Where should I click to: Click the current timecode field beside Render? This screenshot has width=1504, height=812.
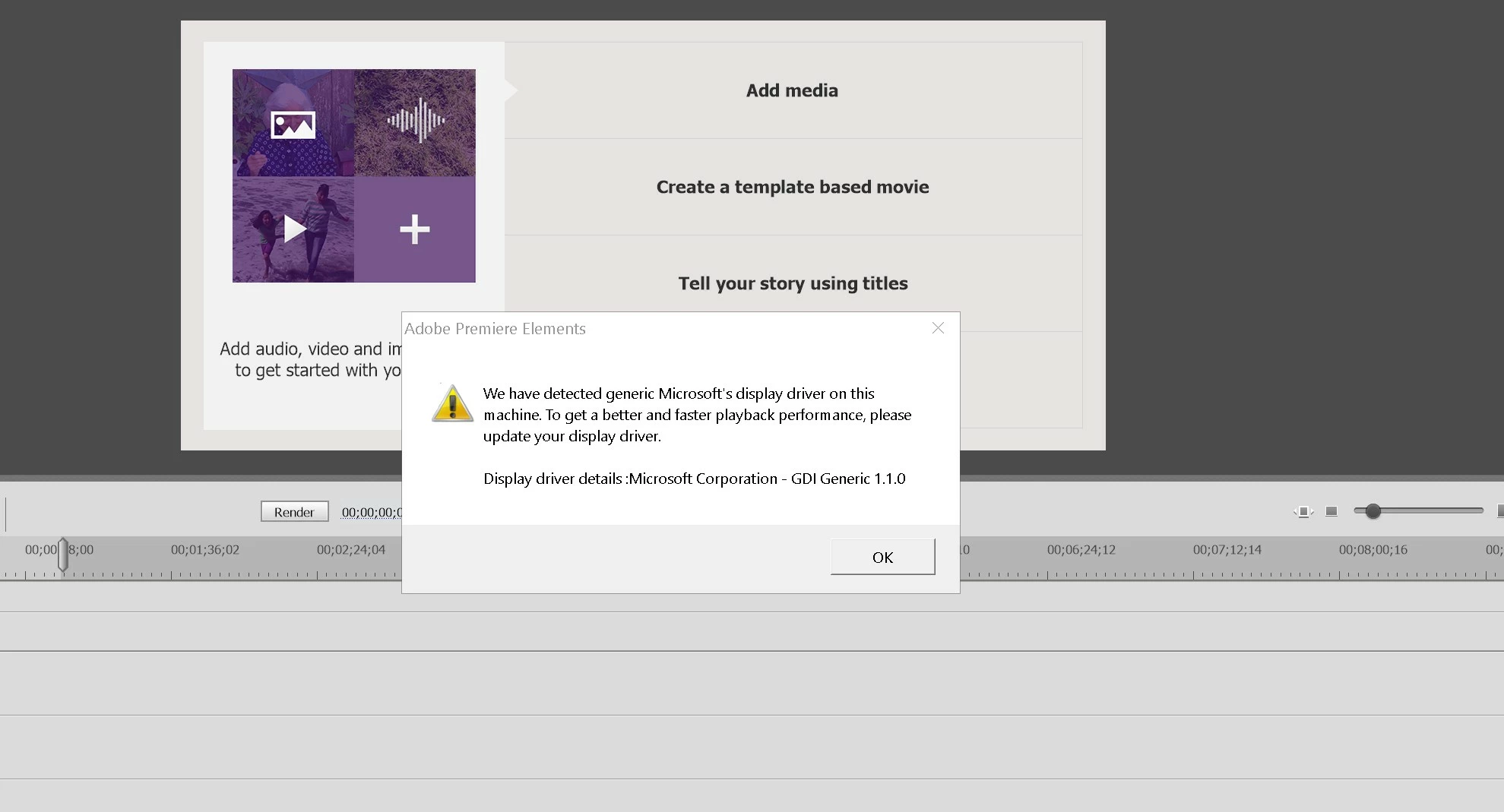coord(372,512)
